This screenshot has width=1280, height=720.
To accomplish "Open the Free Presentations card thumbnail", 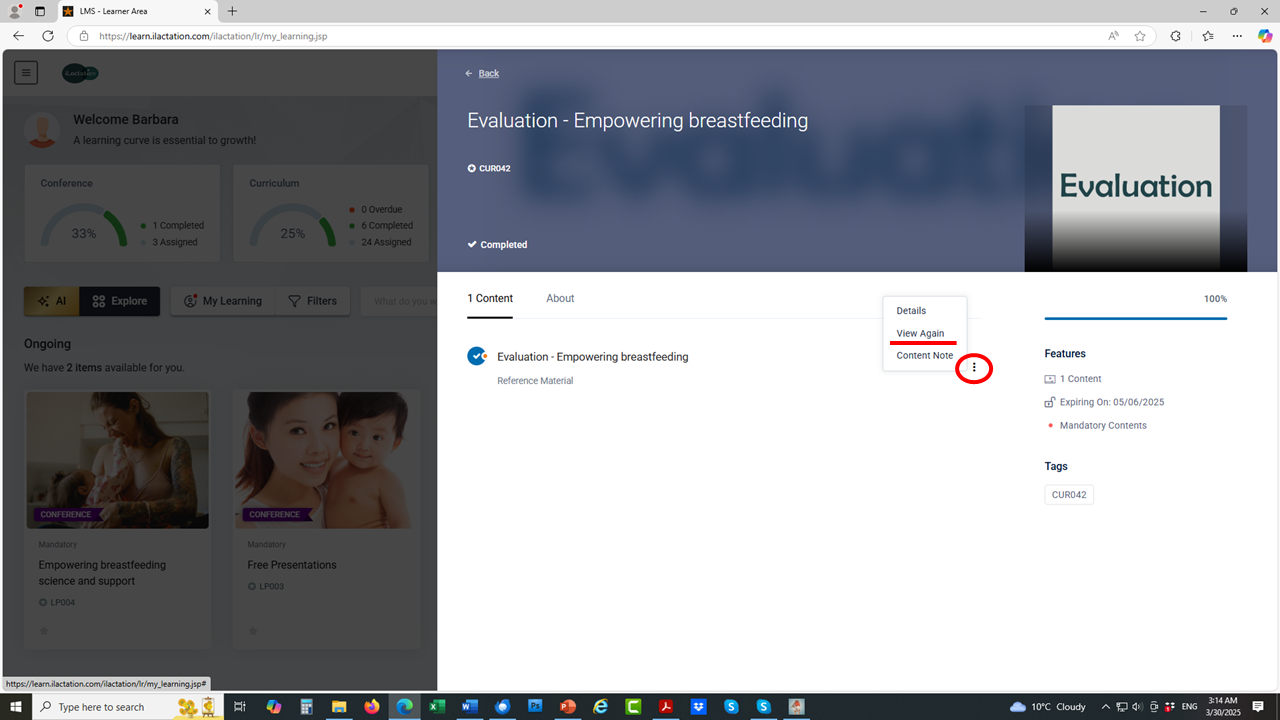I will coord(326,460).
